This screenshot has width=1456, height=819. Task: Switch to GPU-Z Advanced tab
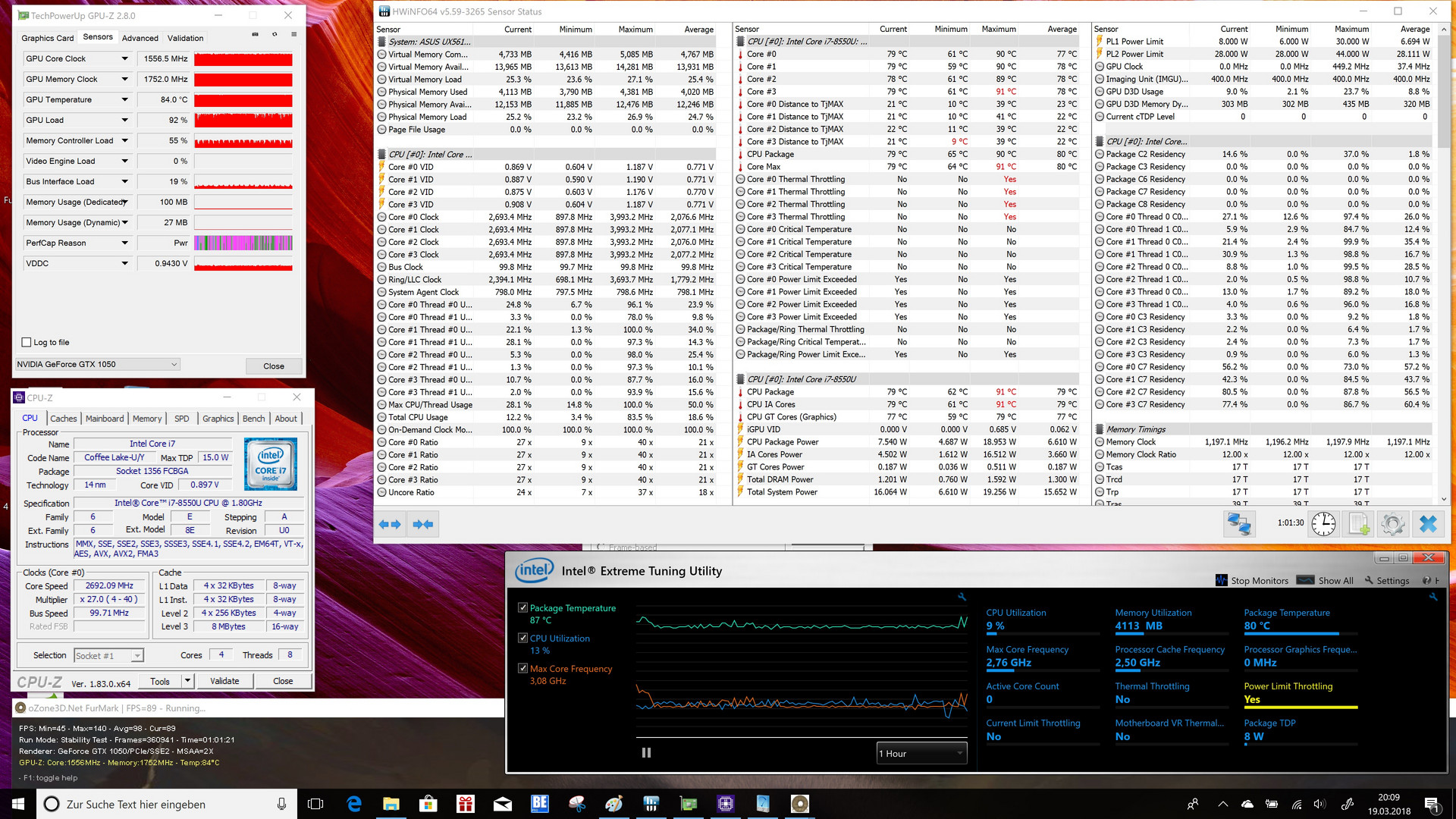[x=140, y=38]
